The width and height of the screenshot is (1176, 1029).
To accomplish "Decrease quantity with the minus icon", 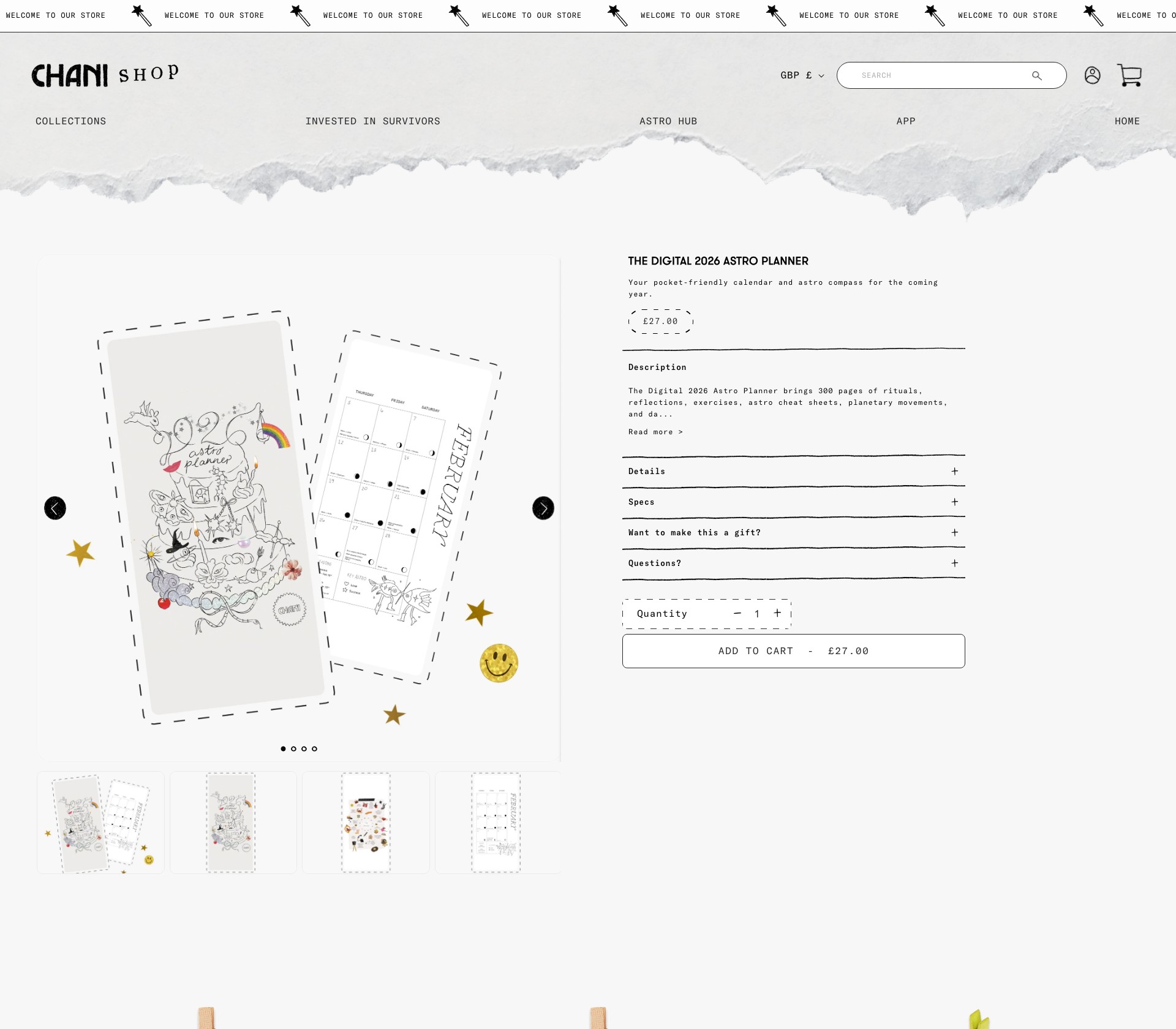I will pos(737,613).
